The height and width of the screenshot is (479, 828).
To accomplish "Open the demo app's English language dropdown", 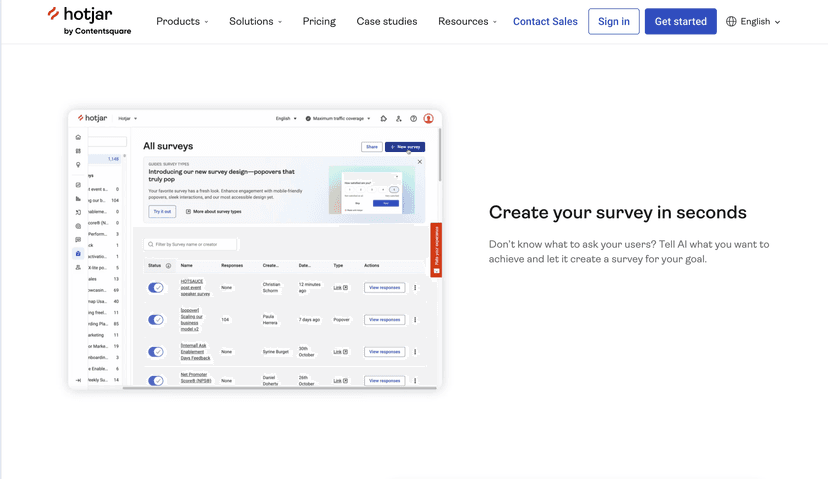I will [286, 118].
